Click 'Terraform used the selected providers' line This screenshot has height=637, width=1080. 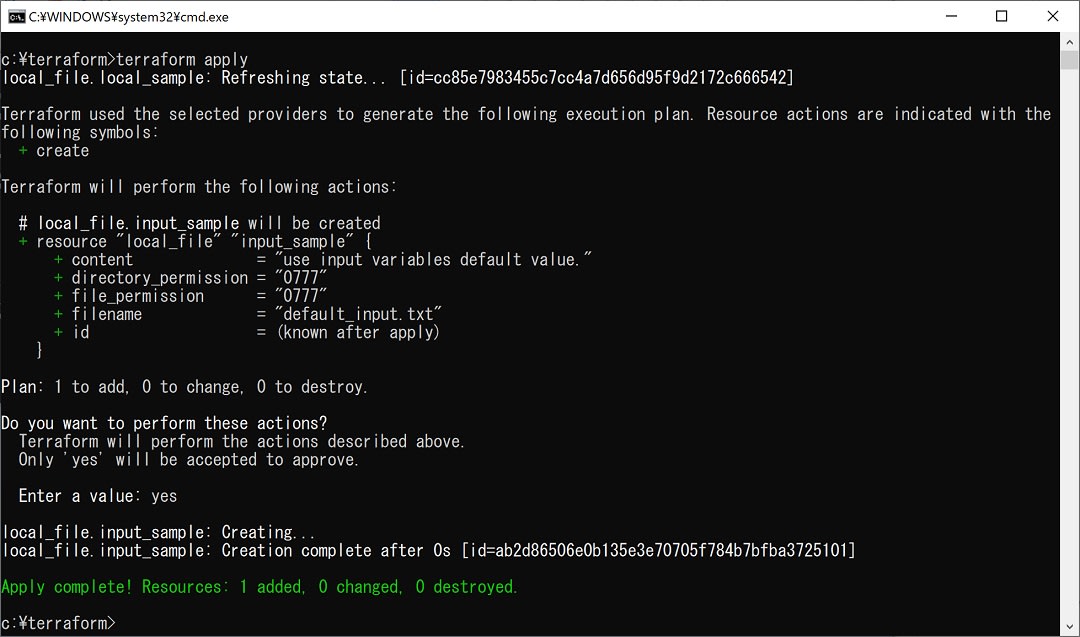click(x=526, y=123)
